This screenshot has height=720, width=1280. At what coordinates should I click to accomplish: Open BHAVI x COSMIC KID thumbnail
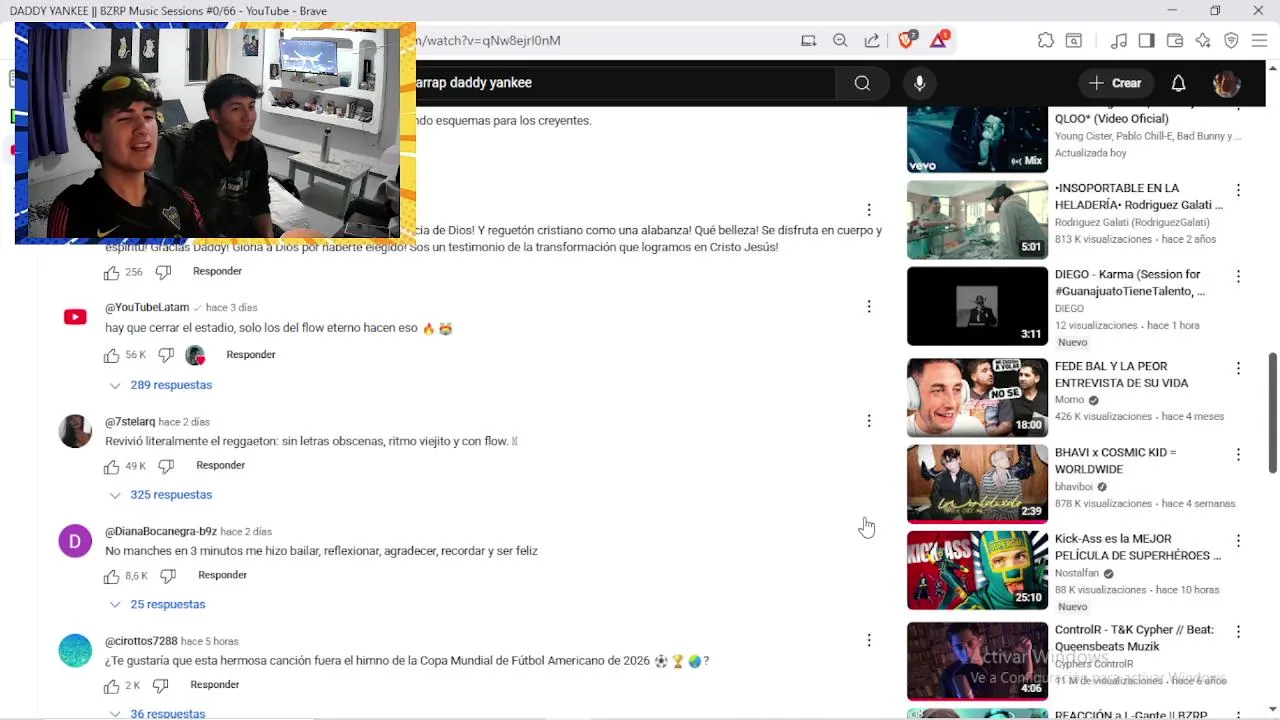977,484
